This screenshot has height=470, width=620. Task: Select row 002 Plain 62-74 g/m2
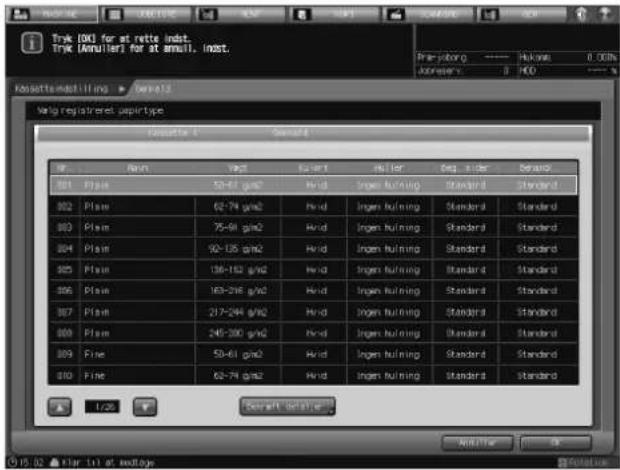313,206
